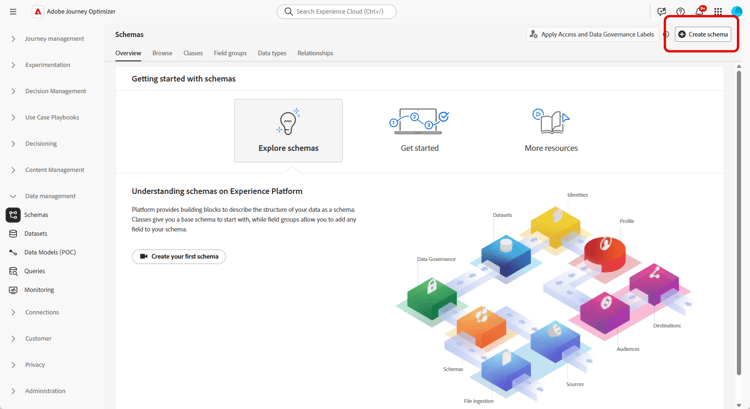
Task: Open Queries in the sidebar
Action: tap(34, 271)
